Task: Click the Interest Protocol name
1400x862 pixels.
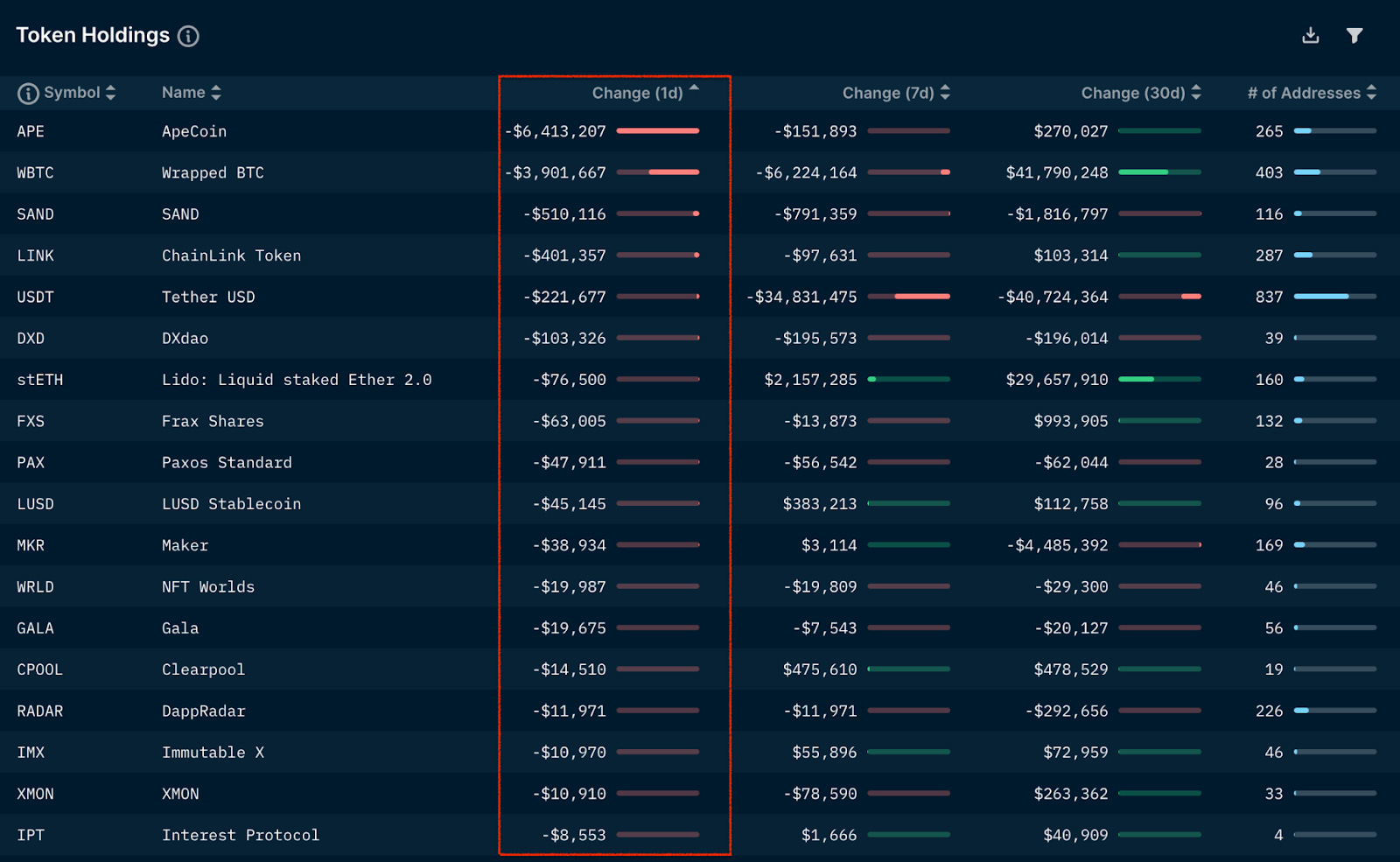Action: point(241,836)
